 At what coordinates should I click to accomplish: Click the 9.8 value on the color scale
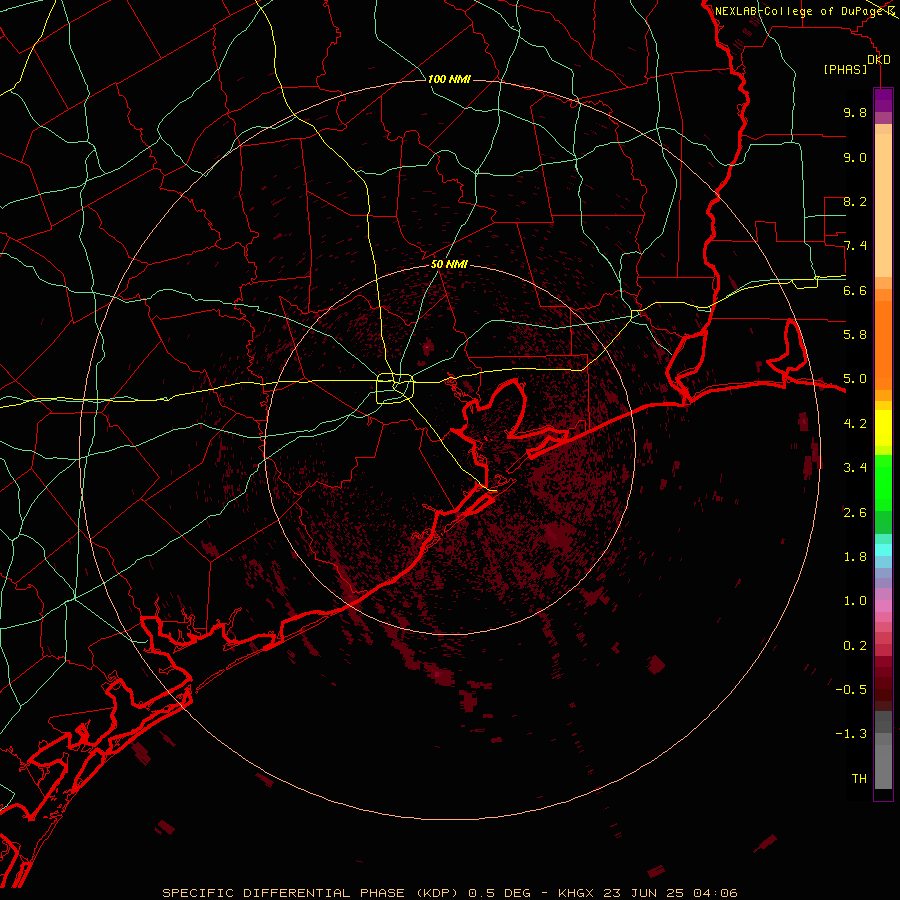(855, 112)
